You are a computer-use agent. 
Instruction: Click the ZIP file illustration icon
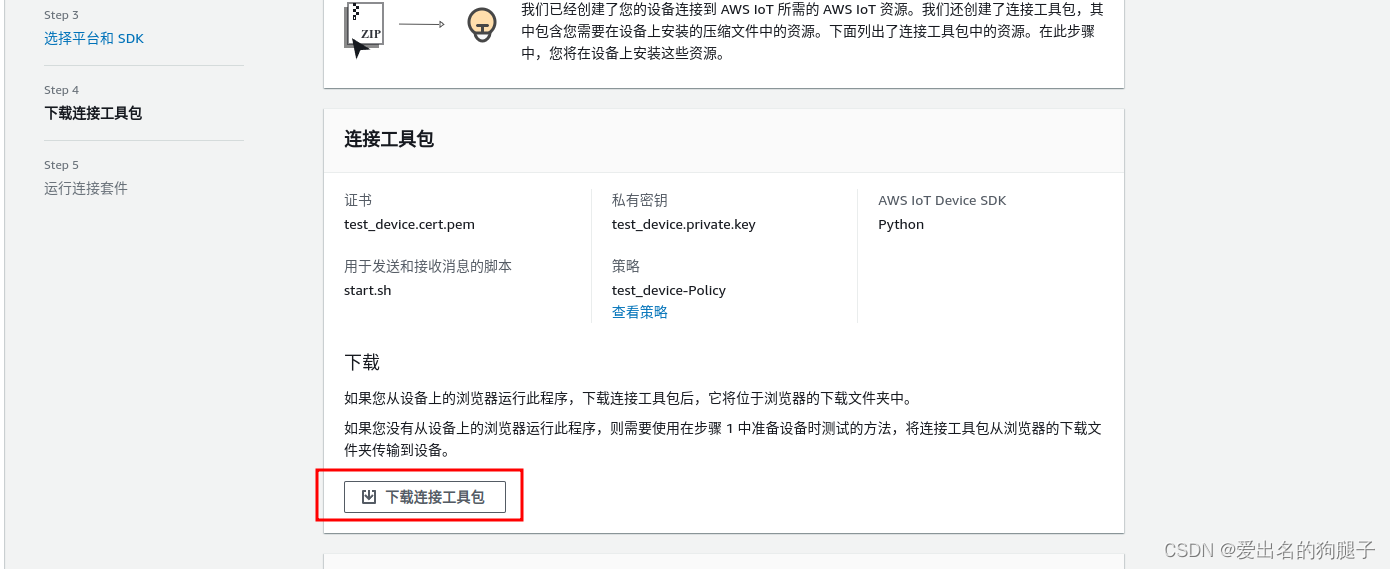(x=364, y=28)
